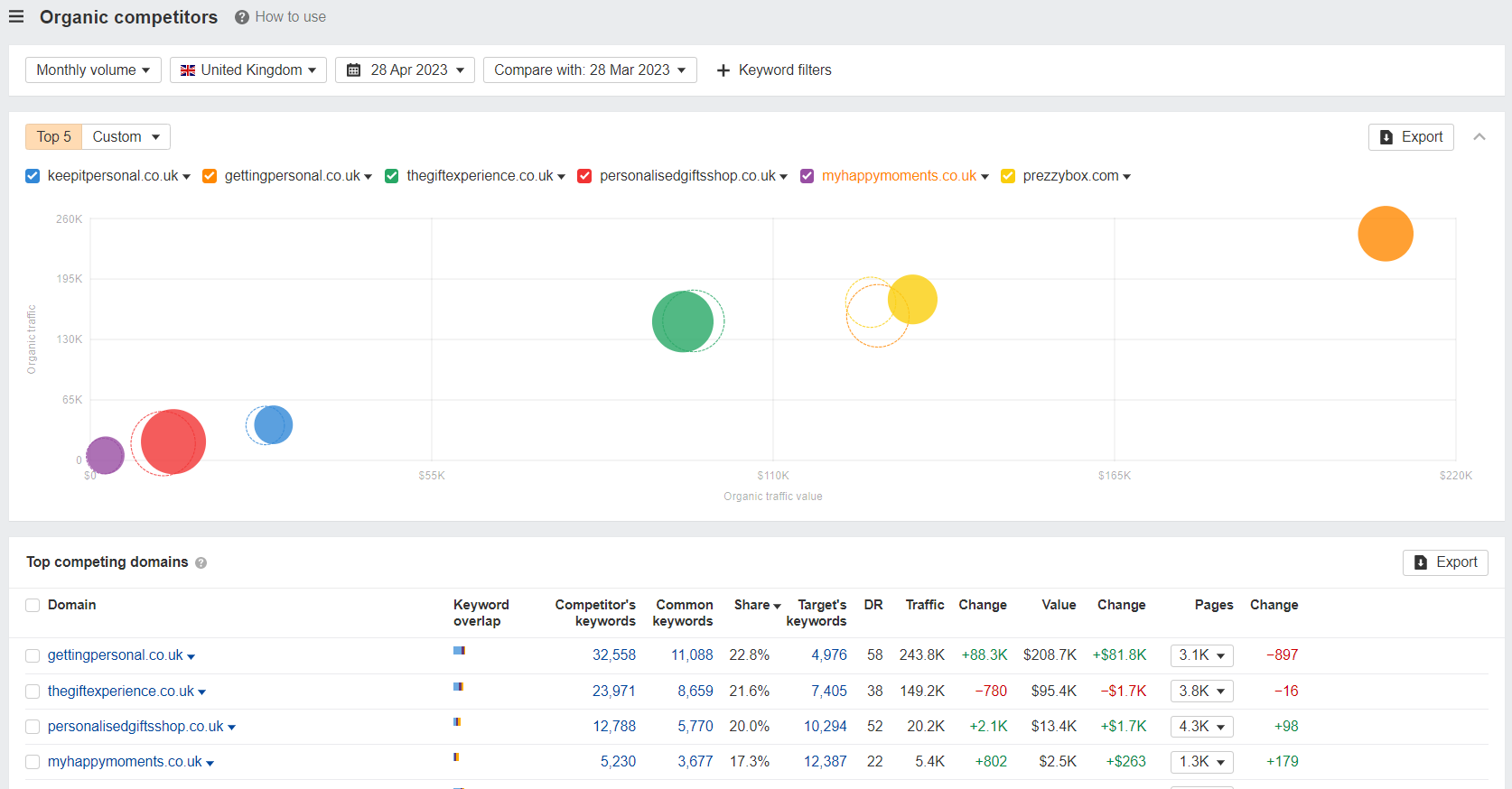
Task: Open personalisedgiftsshop.co.uk legend menu
Action: point(784,177)
